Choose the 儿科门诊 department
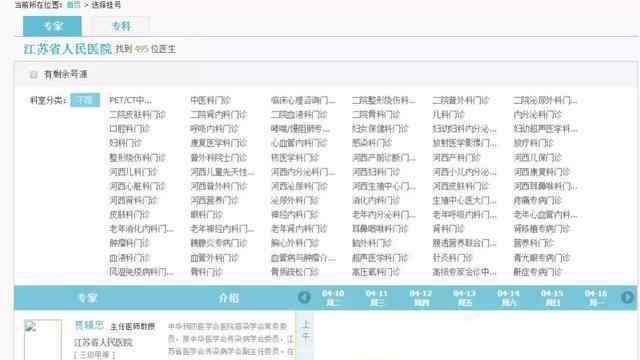 pos(448,114)
